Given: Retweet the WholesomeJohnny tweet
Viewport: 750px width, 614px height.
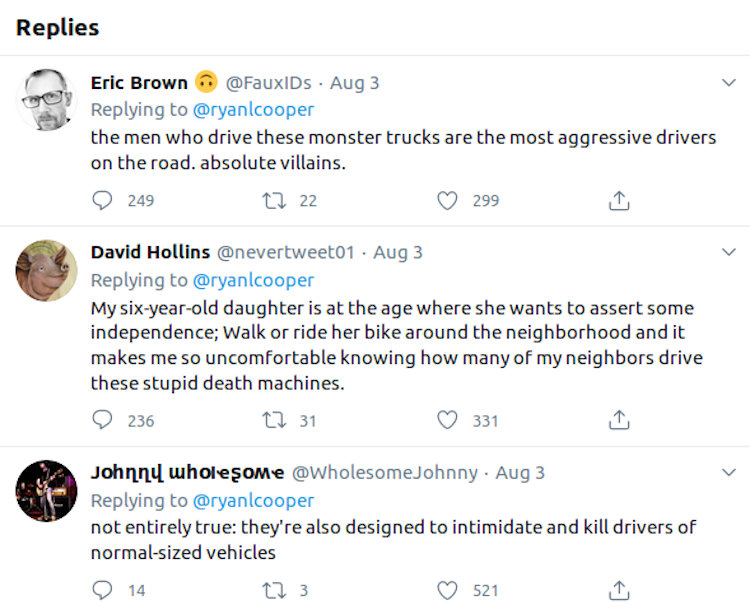Looking at the screenshot, I should tap(273, 591).
